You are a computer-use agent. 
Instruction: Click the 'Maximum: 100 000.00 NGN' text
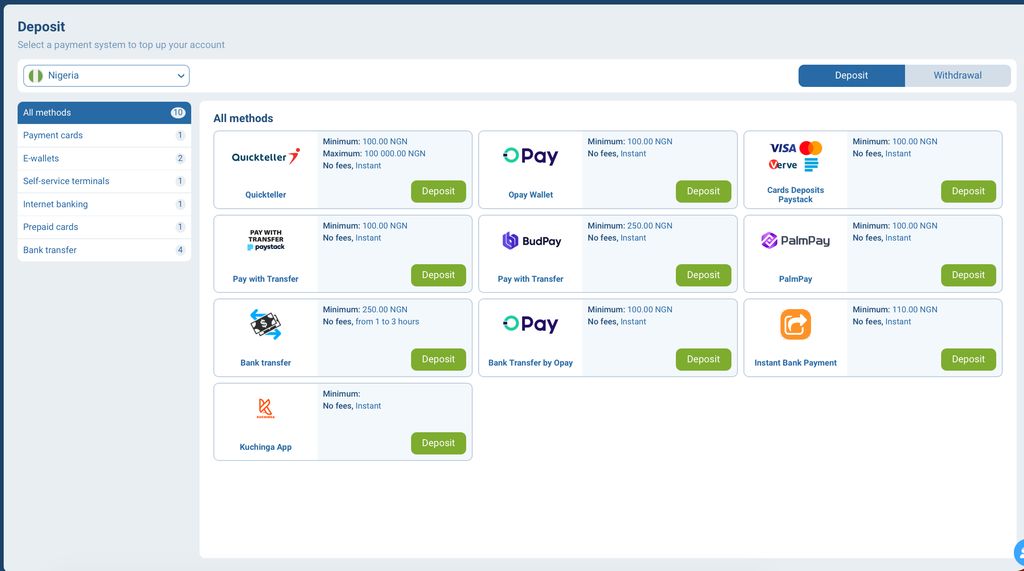[x=374, y=154]
